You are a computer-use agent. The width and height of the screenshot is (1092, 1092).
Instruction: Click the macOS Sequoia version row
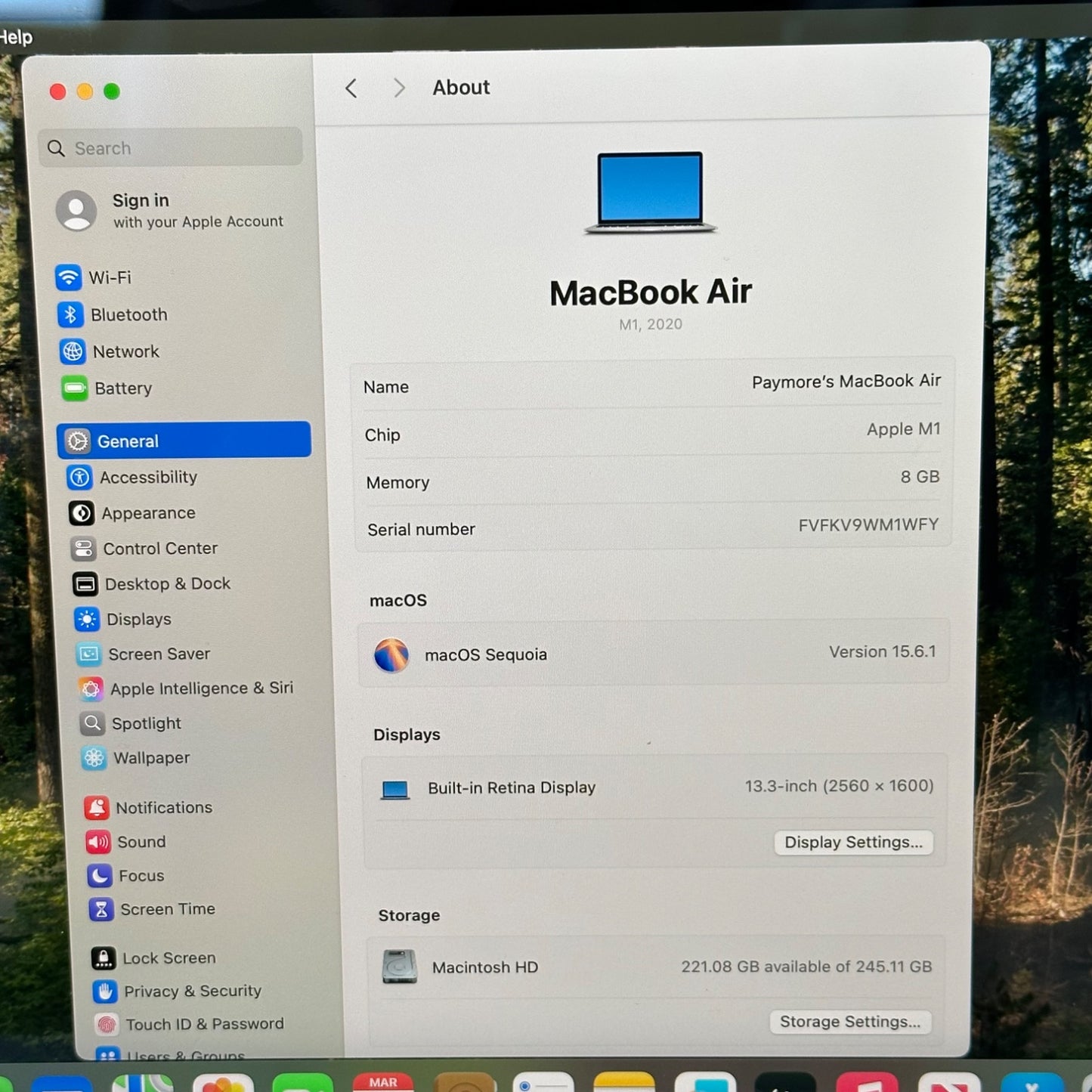[x=654, y=654]
